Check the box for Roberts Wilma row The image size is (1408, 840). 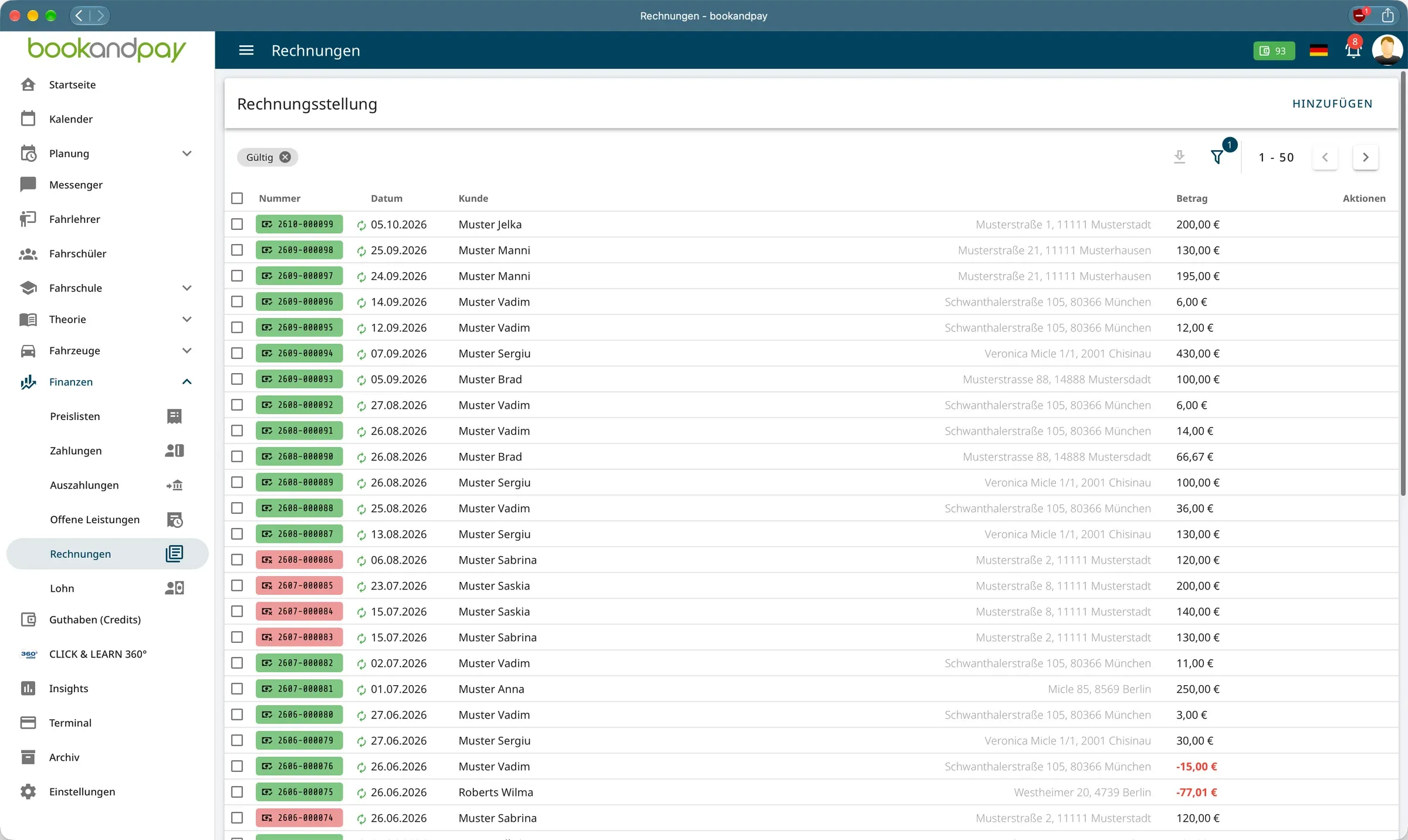(x=237, y=792)
